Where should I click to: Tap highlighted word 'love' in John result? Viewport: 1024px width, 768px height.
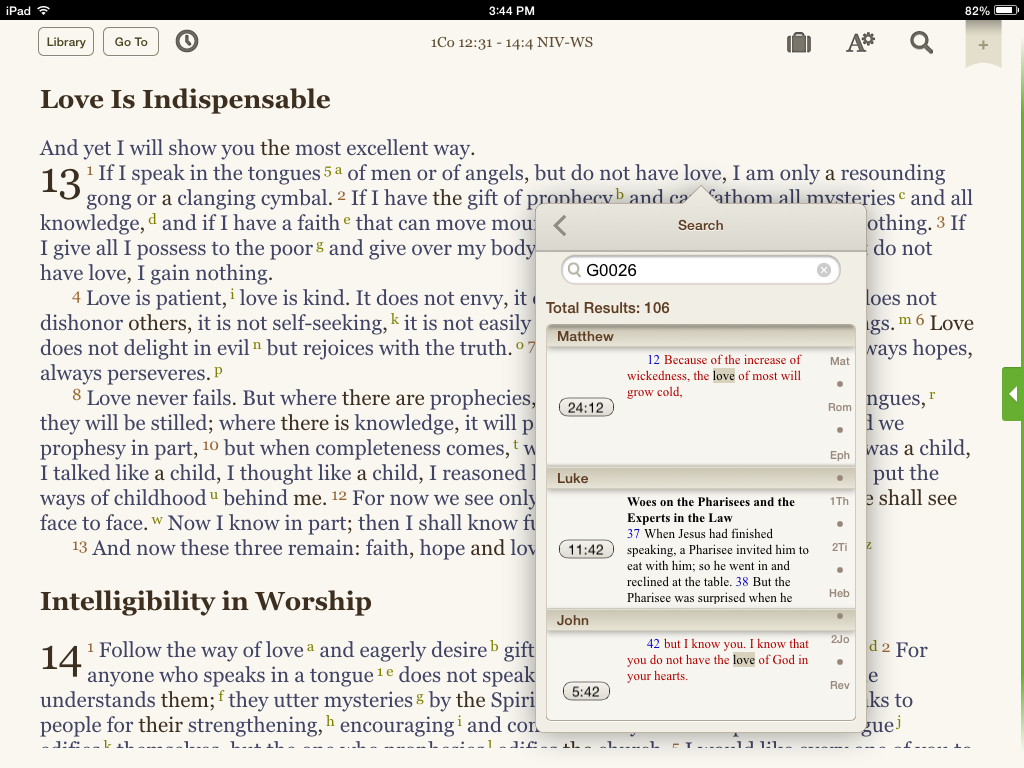click(744, 660)
